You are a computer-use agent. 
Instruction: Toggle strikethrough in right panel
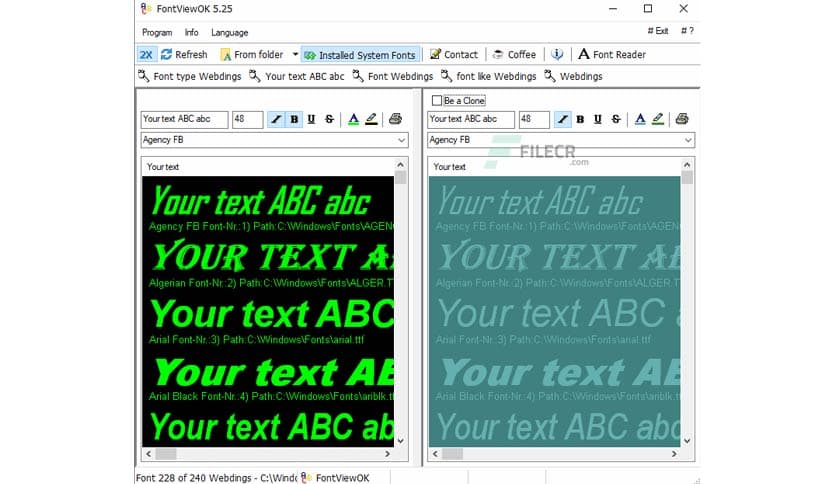pos(616,119)
